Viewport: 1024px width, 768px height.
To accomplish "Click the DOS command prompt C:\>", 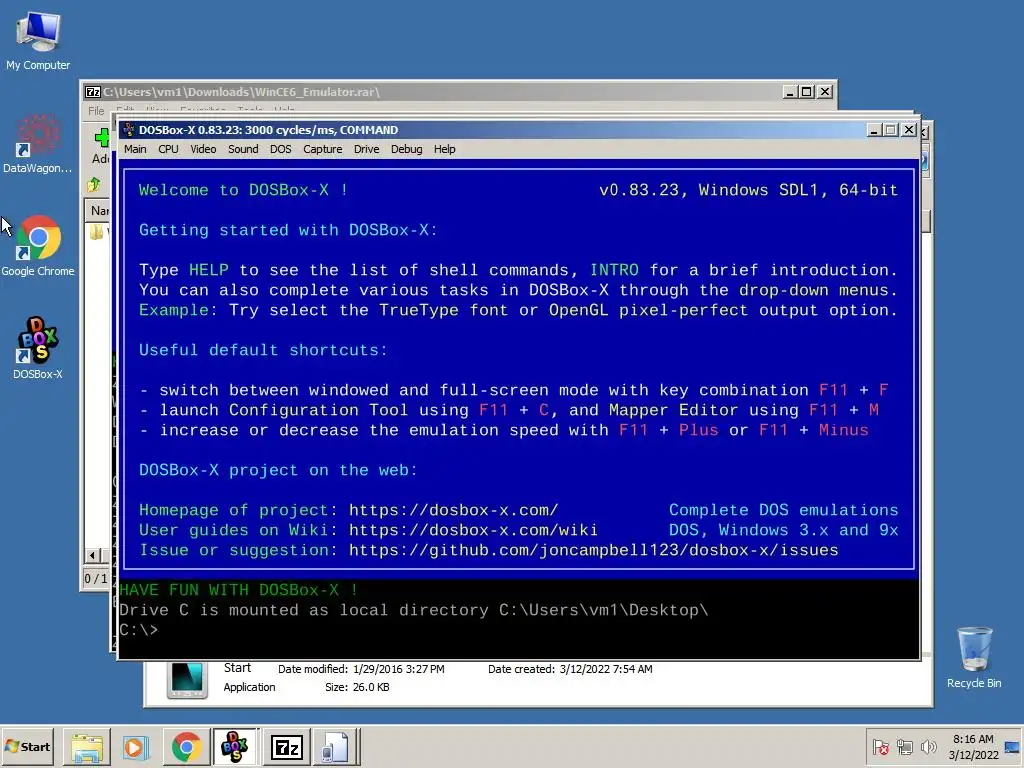I will (x=138, y=630).
